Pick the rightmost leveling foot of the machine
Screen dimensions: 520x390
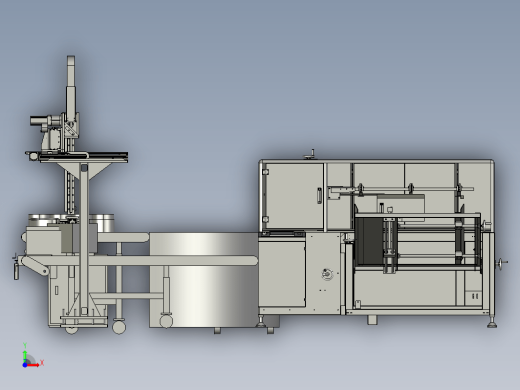pyautogui.click(x=492, y=321)
